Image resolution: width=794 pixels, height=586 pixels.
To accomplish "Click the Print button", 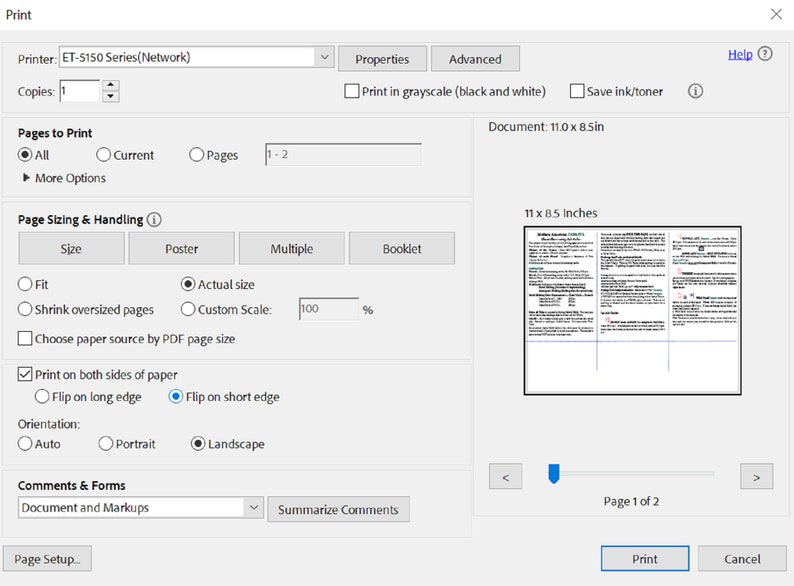I will pyautogui.click(x=645, y=559).
